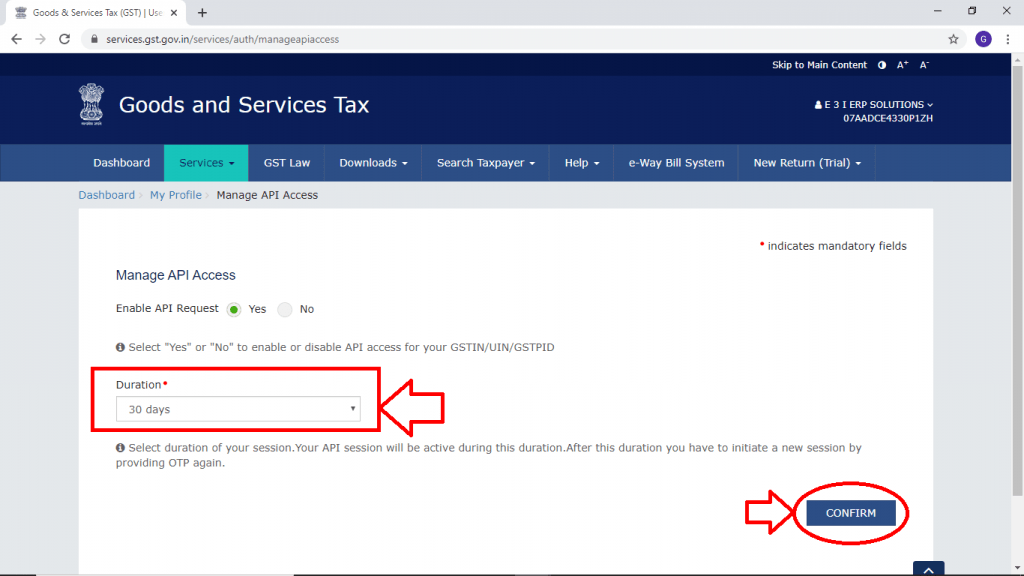Open the GST Law nav item
The image size is (1024, 576).
[x=287, y=163]
